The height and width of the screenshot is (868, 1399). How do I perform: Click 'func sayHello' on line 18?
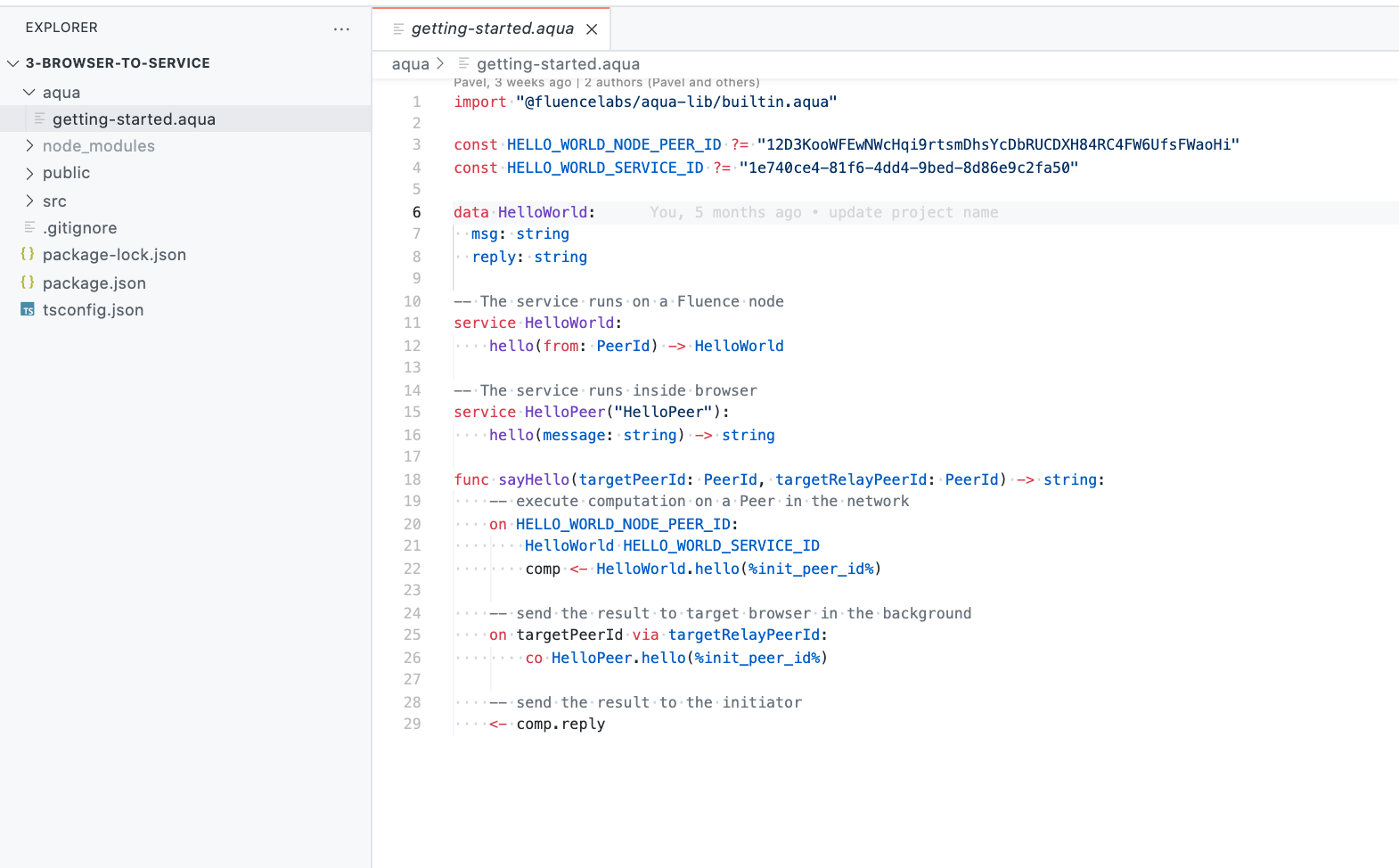[511, 479]
